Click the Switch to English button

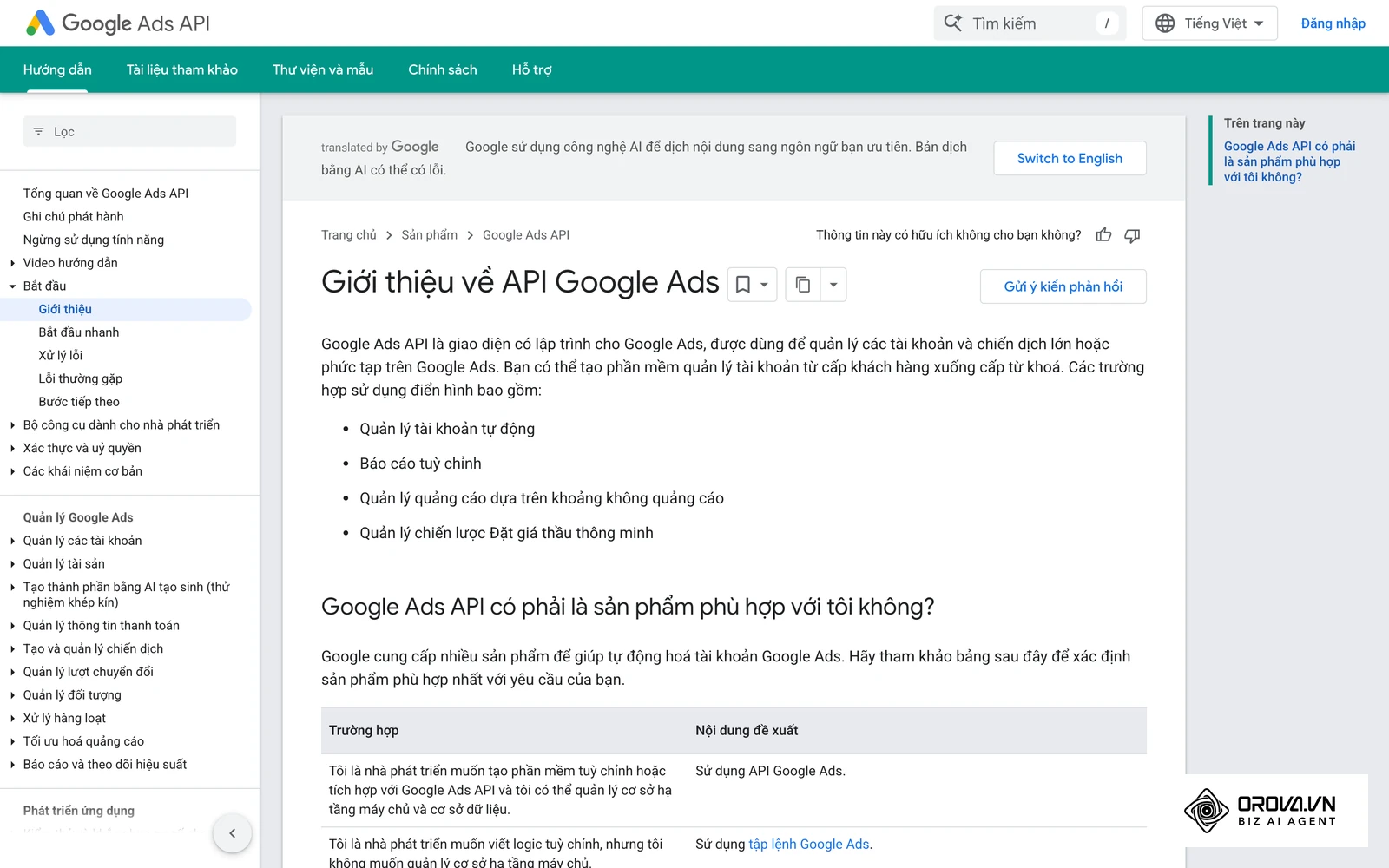(x=1070, y=158)
